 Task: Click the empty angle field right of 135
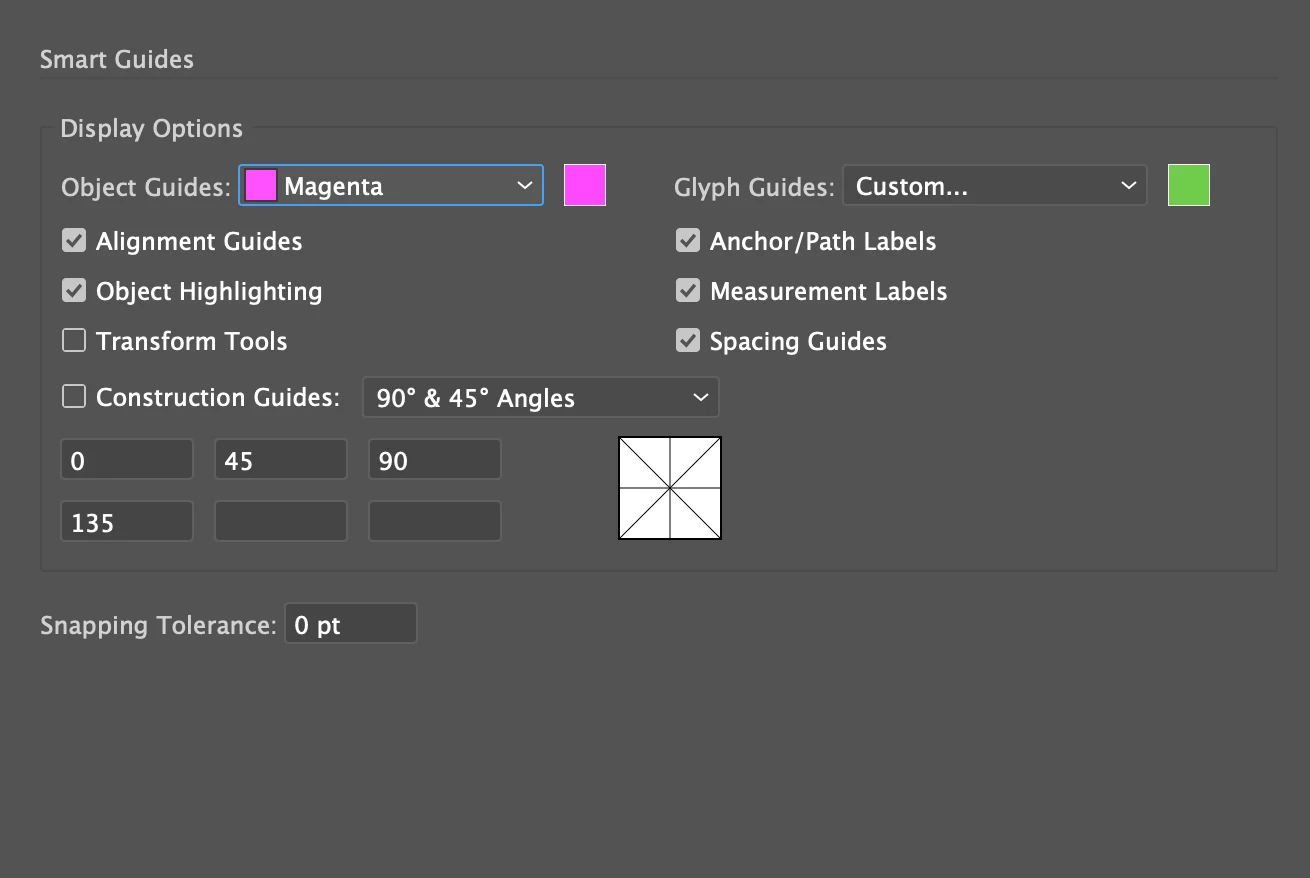click(x=281, y=522)
